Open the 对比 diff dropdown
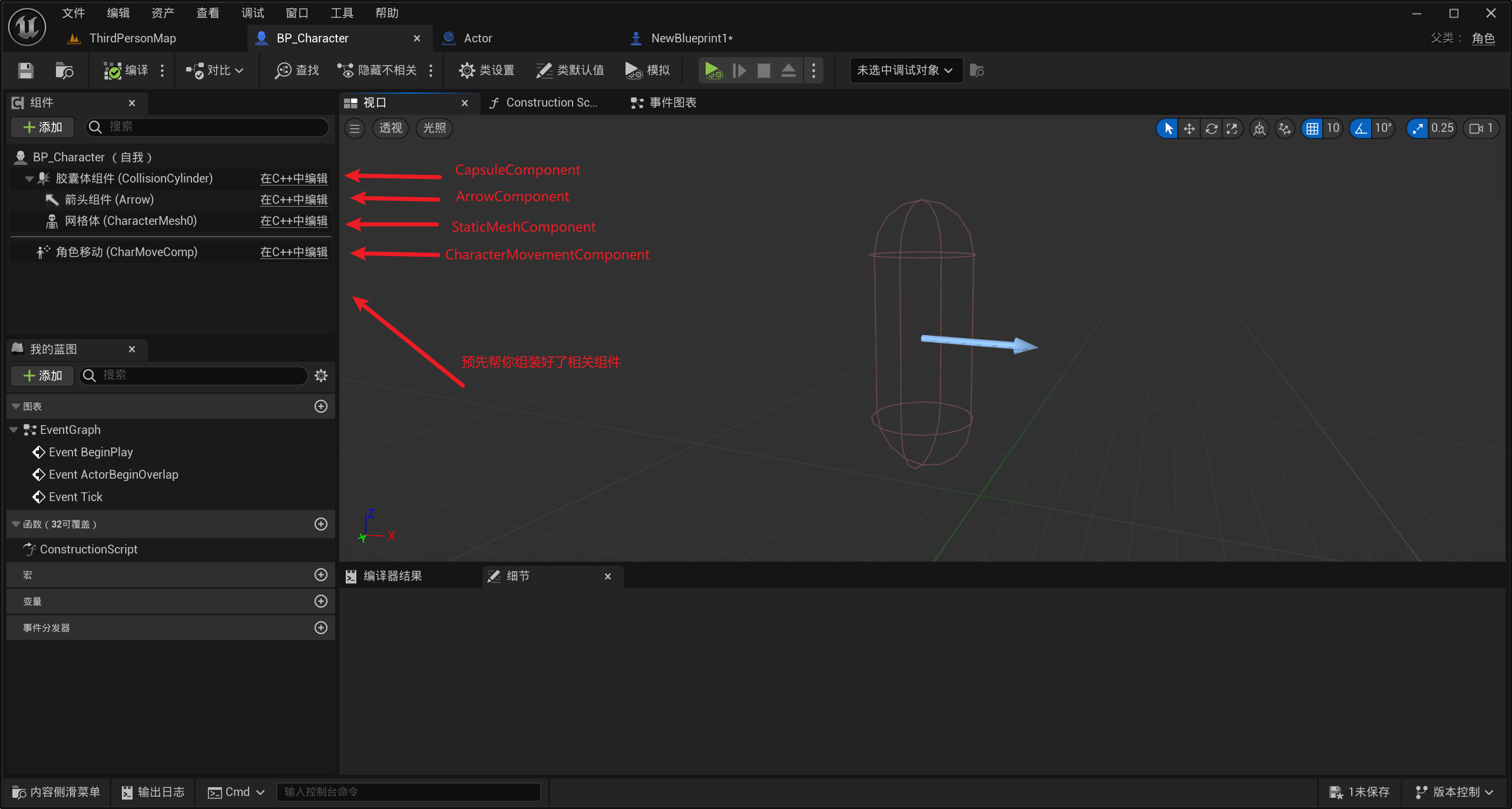Image resolution: width=1512 pixels, height=809 pixels. 215,71
